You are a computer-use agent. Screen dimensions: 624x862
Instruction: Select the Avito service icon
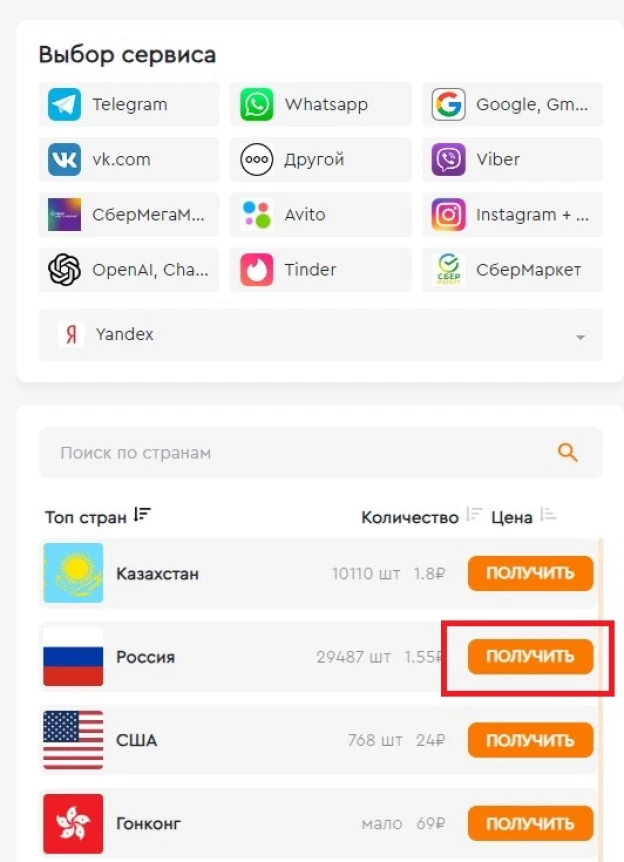256,214
